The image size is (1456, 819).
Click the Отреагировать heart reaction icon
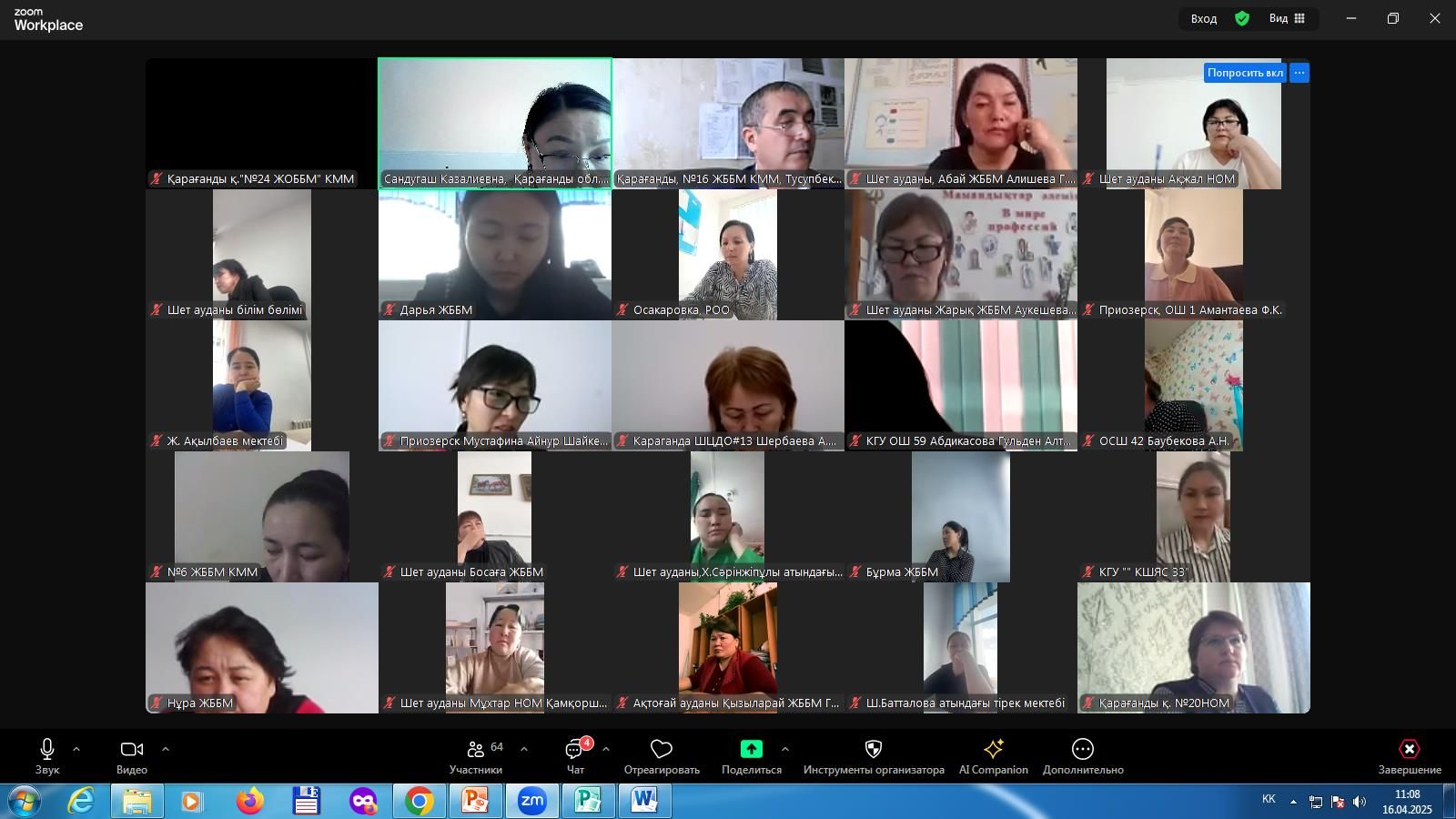point(662,749)
